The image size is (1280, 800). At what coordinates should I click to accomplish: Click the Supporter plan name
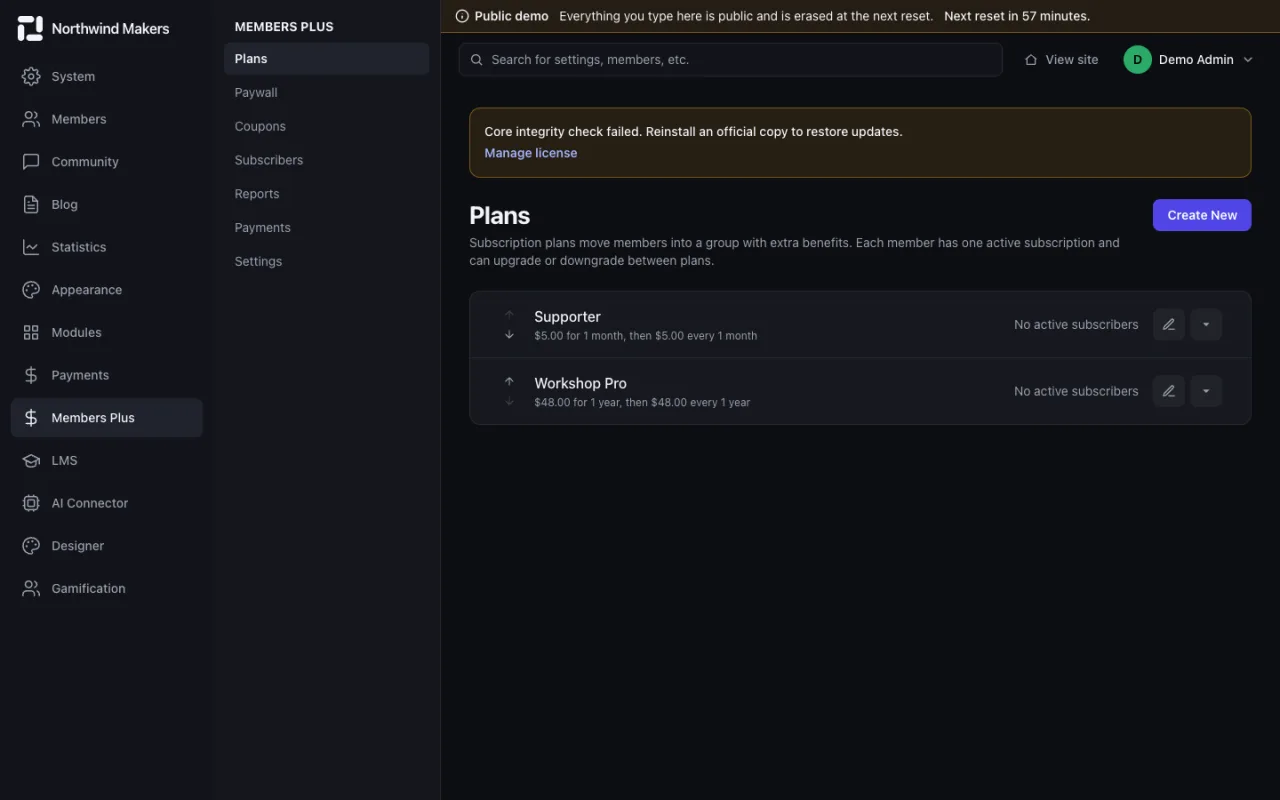567,317
